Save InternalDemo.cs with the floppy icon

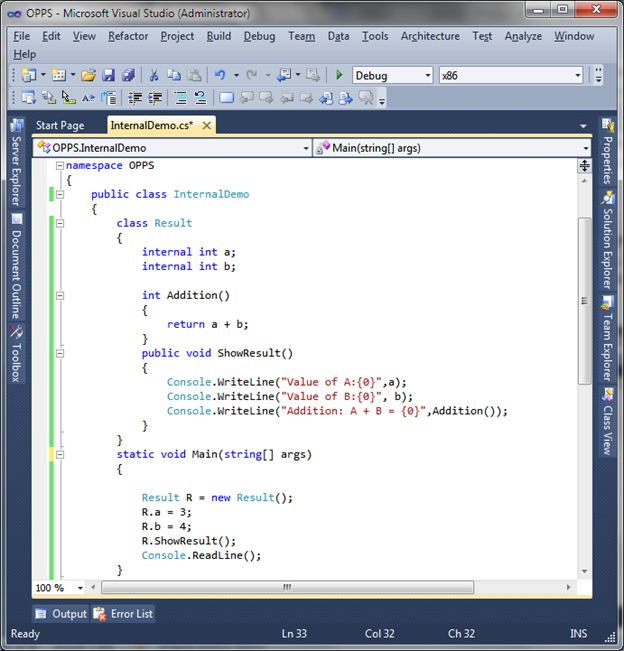[108, 75]
